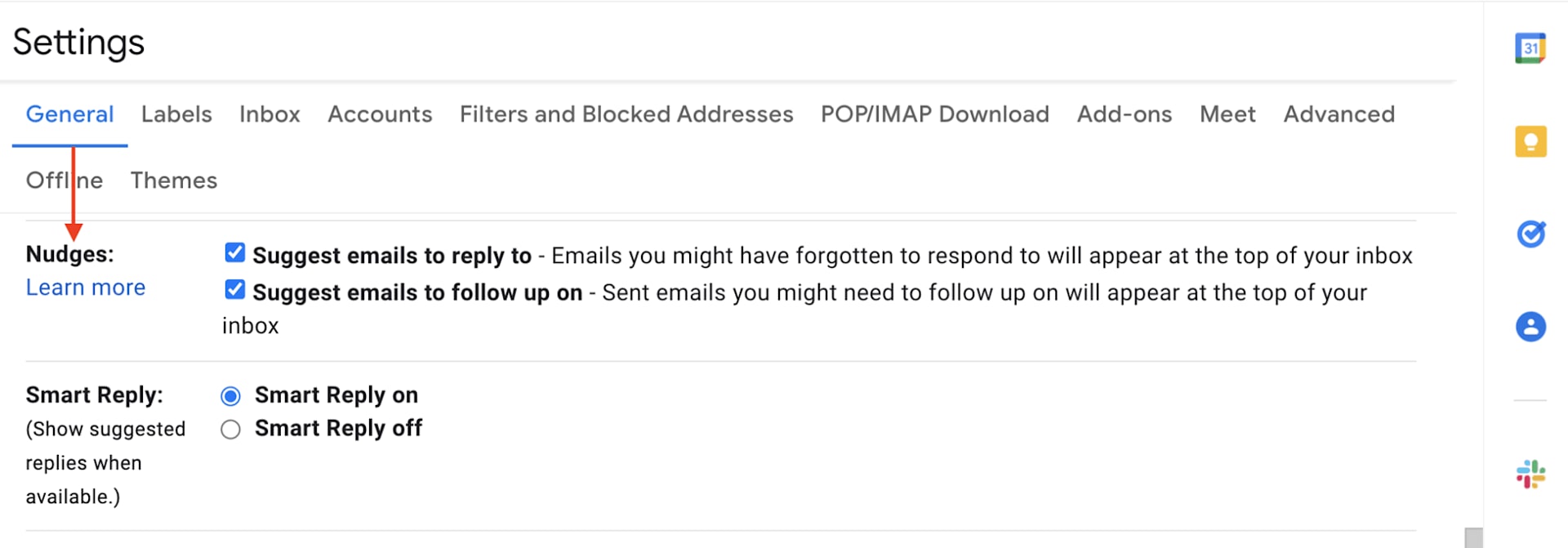Open Google Keep side panel icon
This screenshot has width=1568, height=548.
pos(1530,141)
